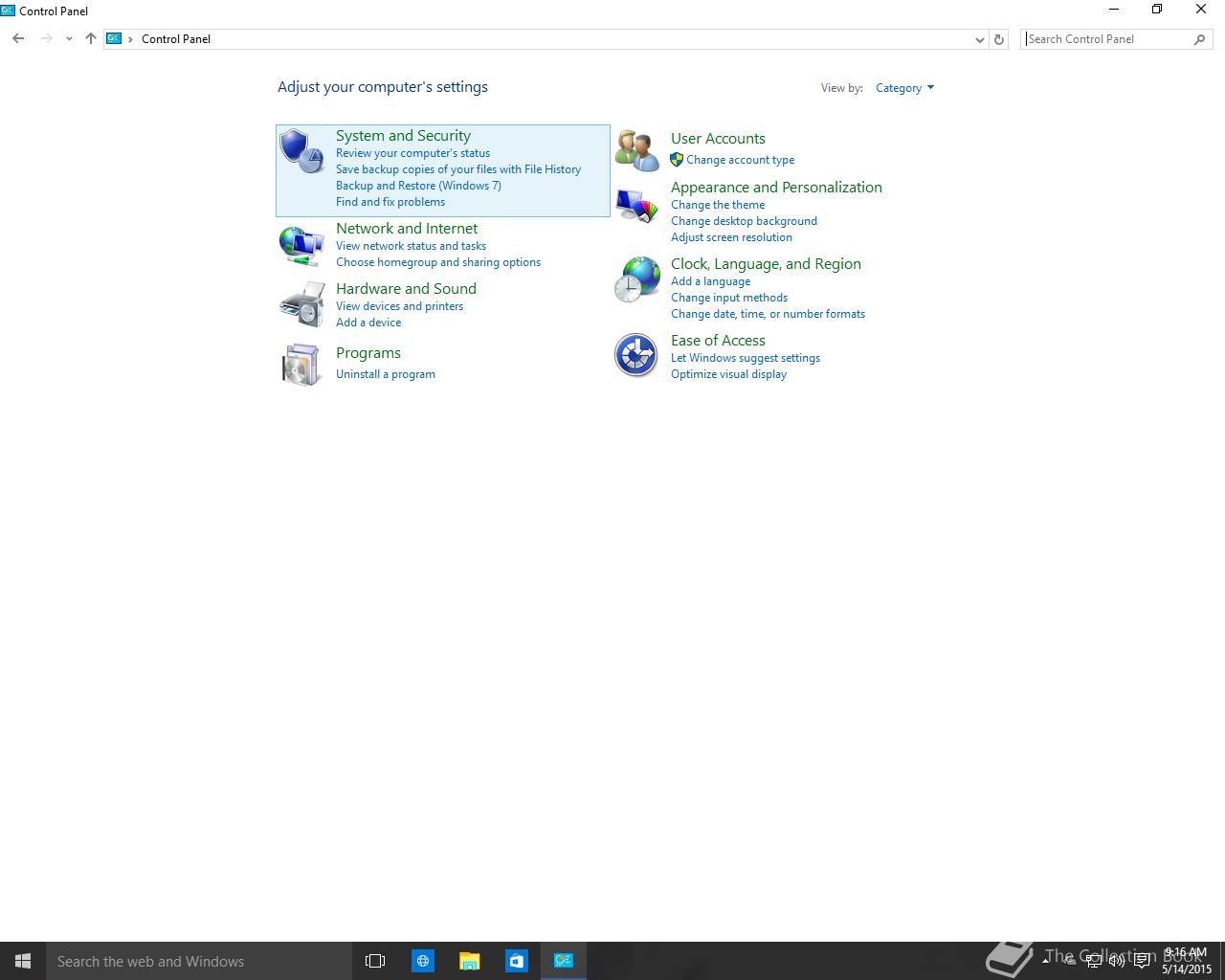Click Change desktop background
The image size is (1225, 980).
[744, 221]
